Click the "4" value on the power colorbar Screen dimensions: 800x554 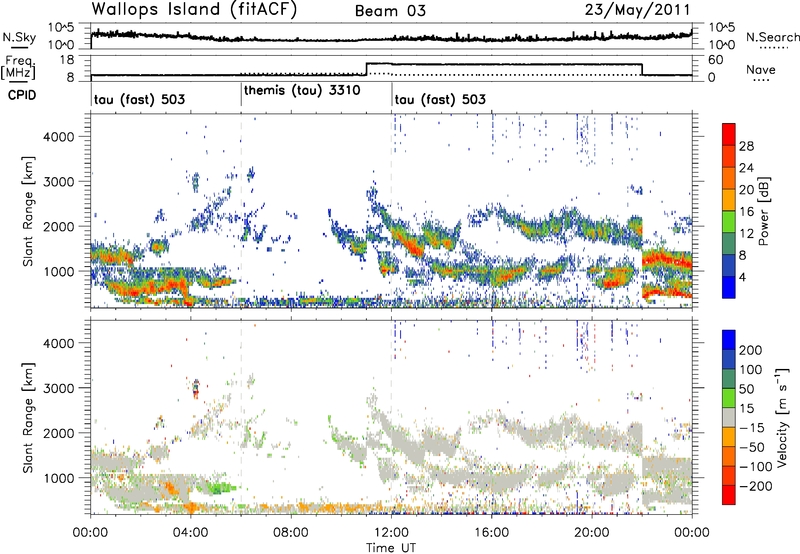(x=743, y=278)
